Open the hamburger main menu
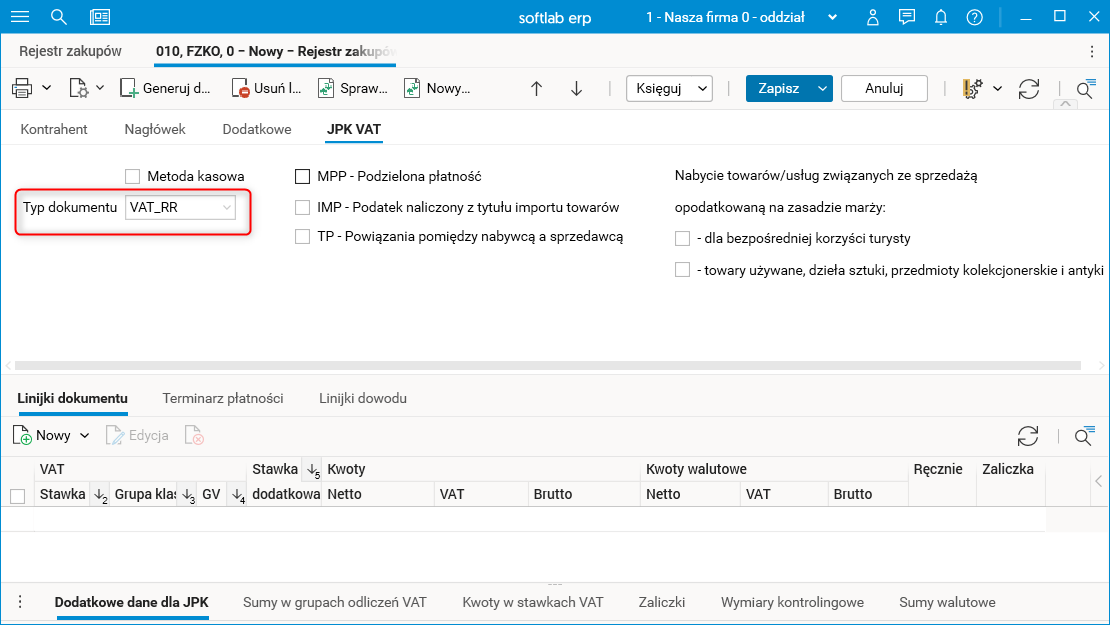Image resolution: width=1110 pixels, height=625 pixels. (x=19, y=17)
